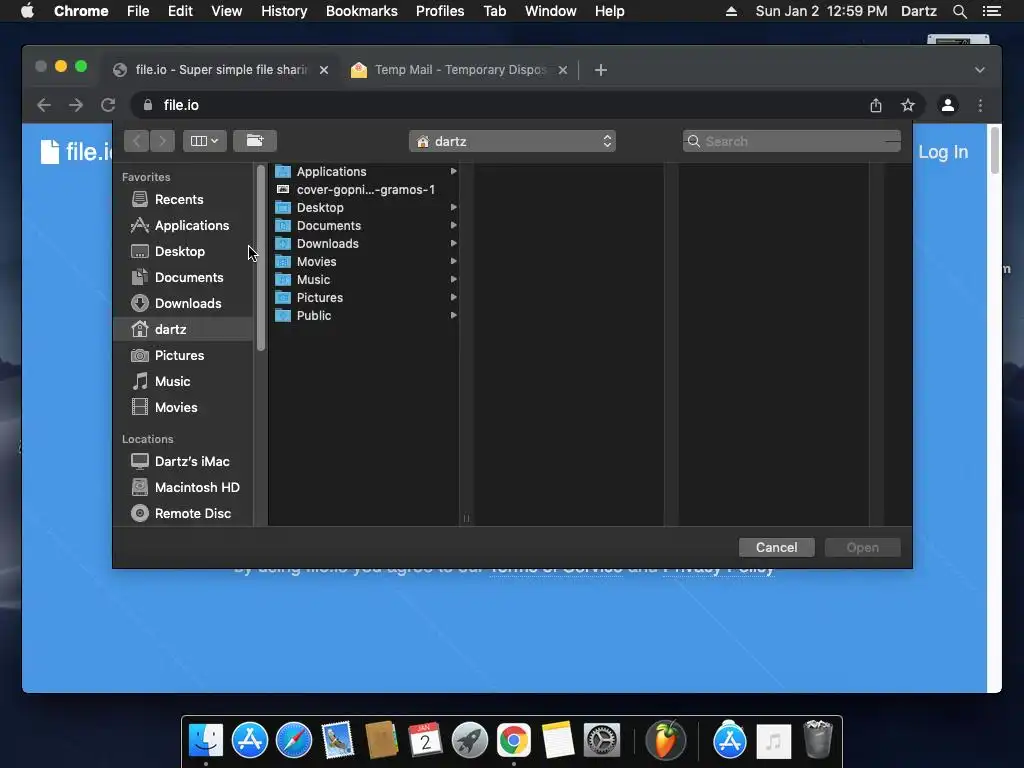
Task: Open System Preferences from the Dock
Action: click(x=601, y=740)
